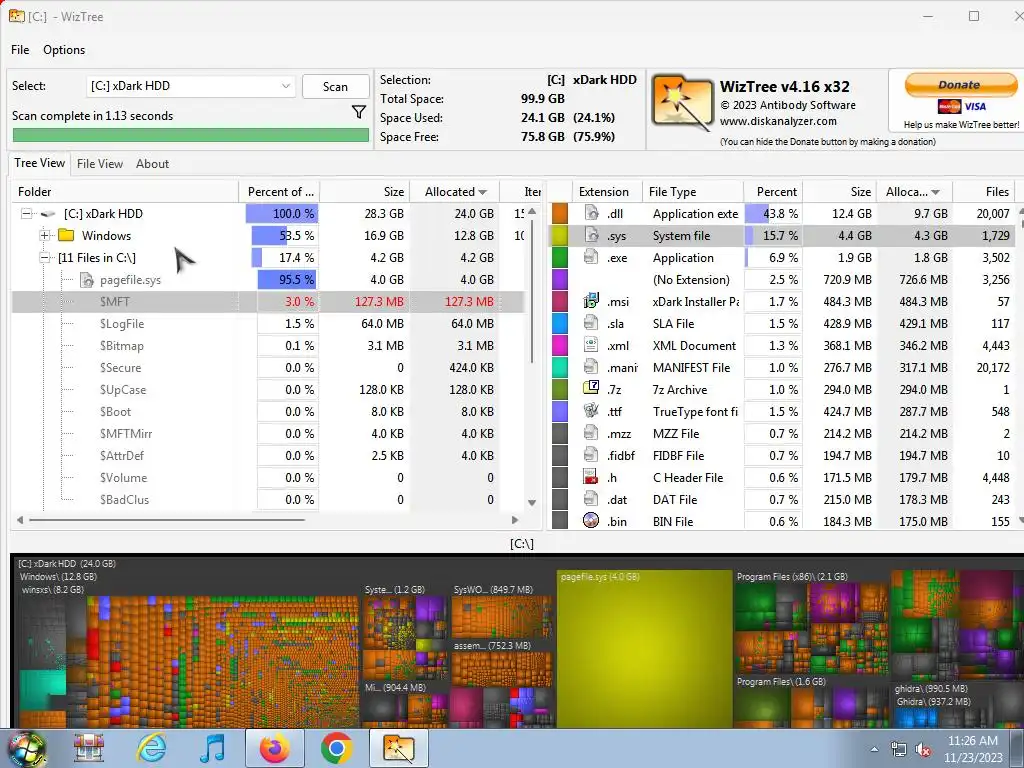The height and width of the screenshot is (768, 1024).
Task: Click the Donate button
Action: tap(960, 85)
